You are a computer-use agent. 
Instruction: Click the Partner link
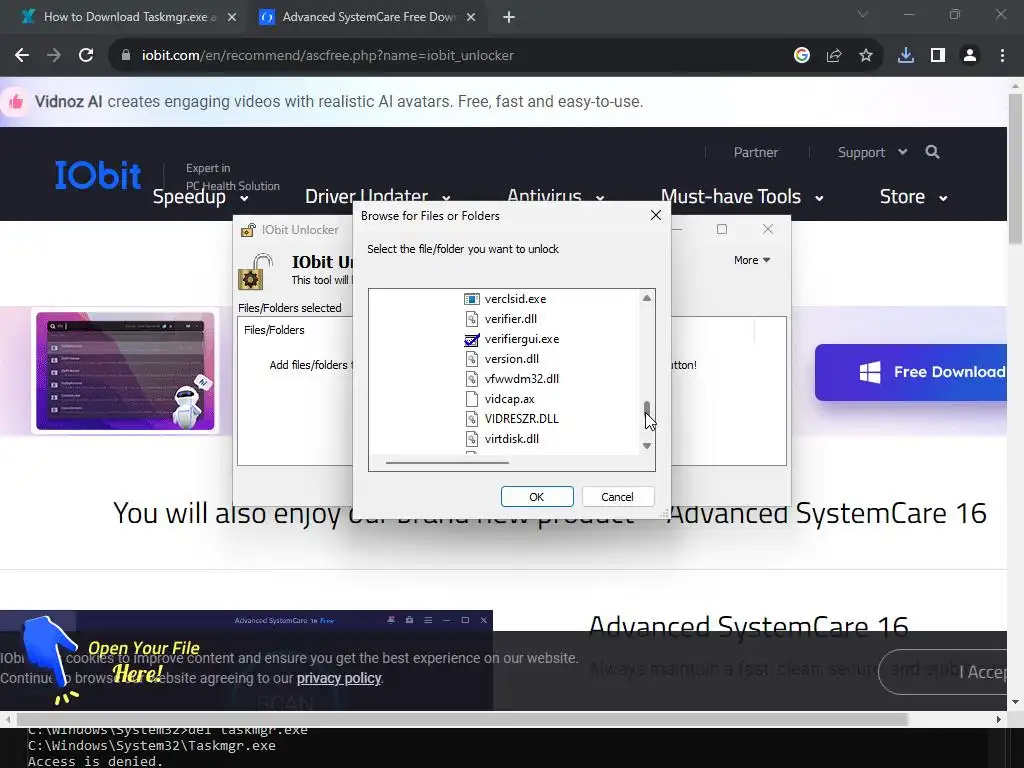[756, 152]
